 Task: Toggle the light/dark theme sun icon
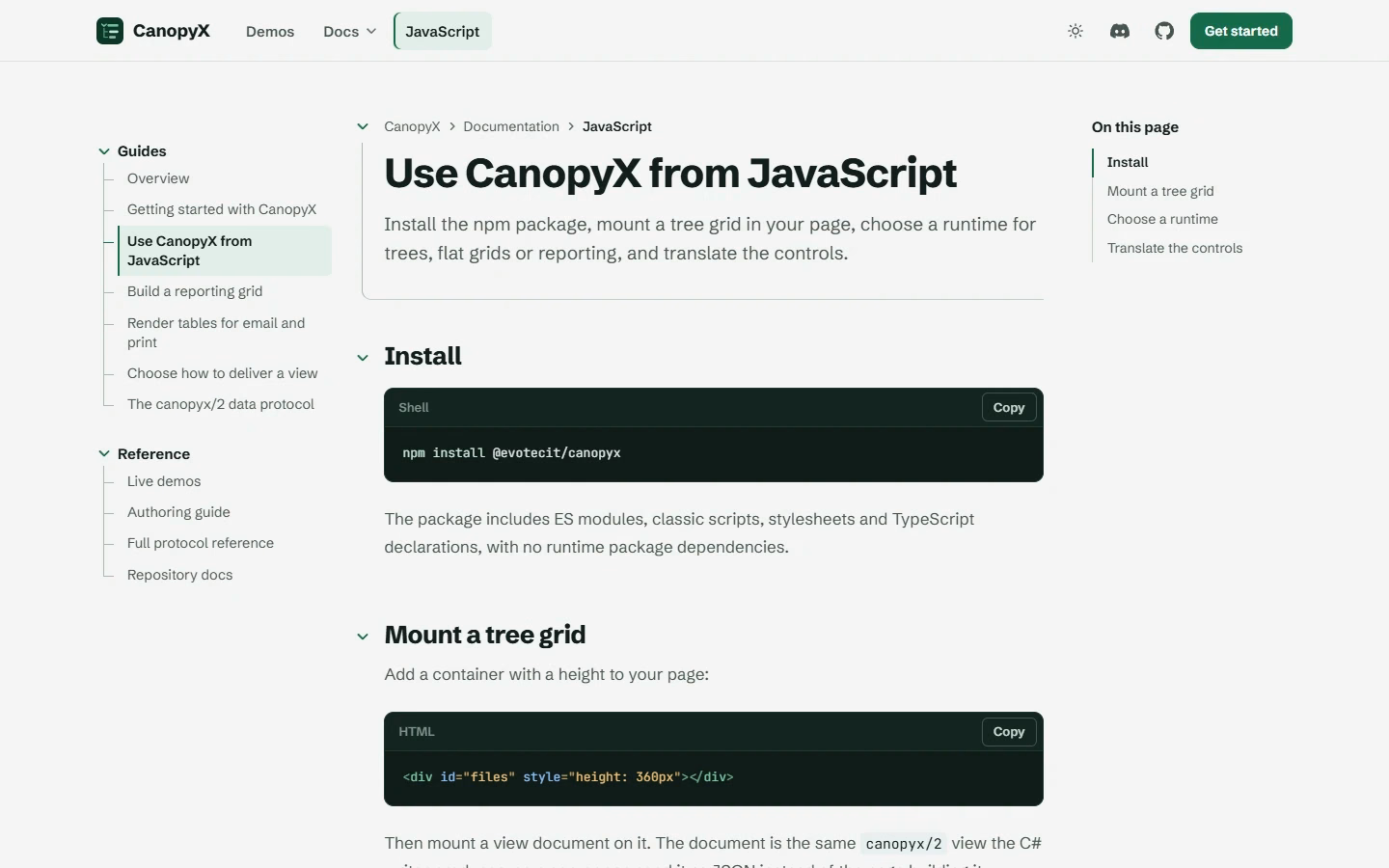[1076, 31]
